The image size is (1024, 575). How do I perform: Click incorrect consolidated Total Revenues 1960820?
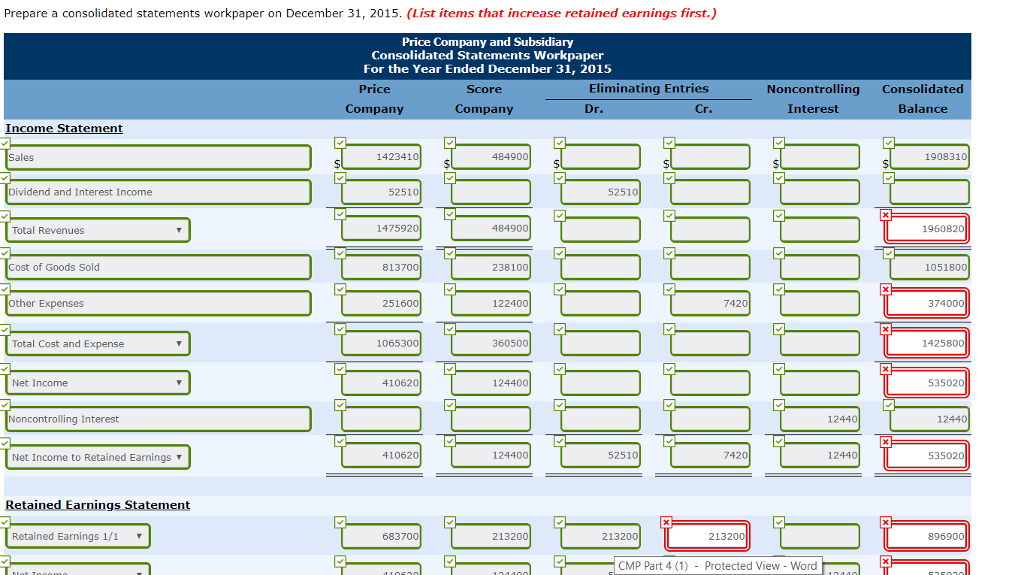(926, 229)
